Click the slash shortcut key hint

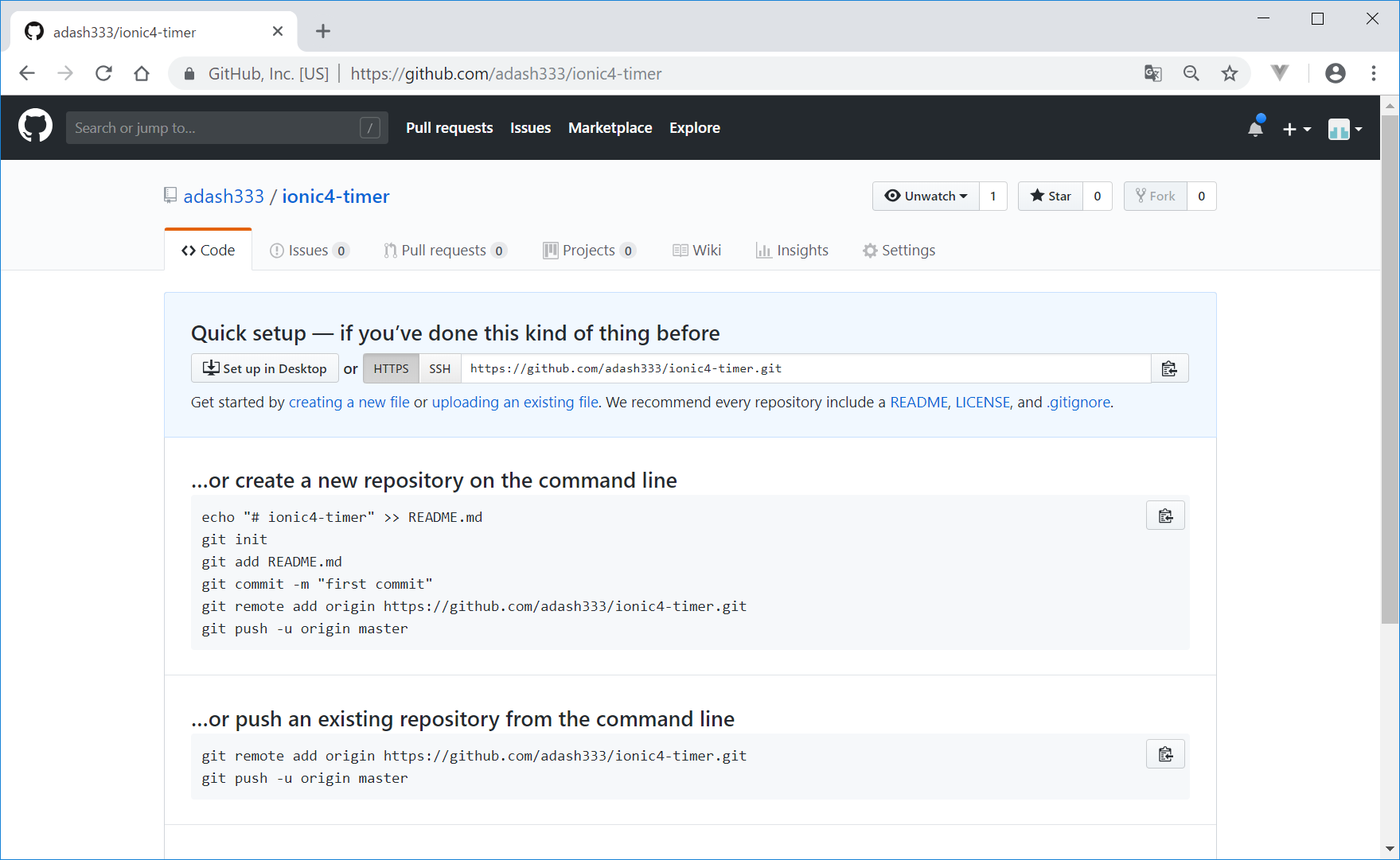pyautogui.click(x=370, y=127)
